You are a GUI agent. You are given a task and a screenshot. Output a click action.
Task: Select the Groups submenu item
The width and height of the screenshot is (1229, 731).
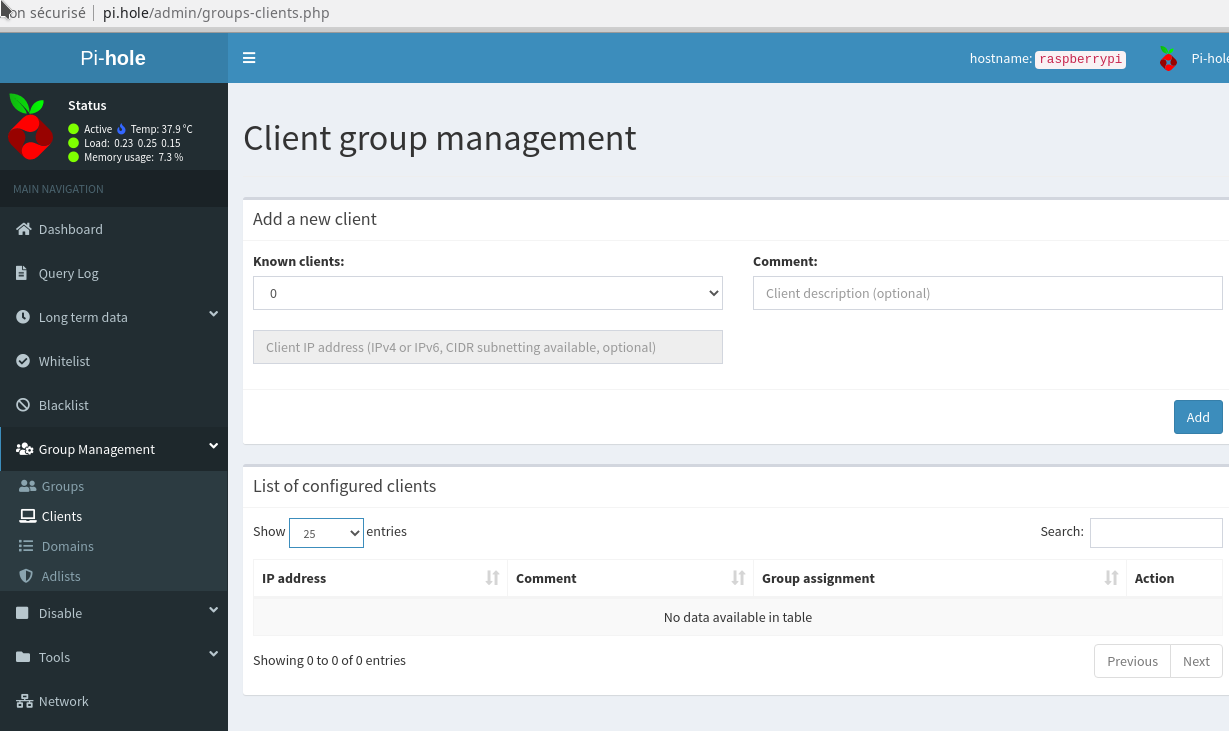point(114,486)
